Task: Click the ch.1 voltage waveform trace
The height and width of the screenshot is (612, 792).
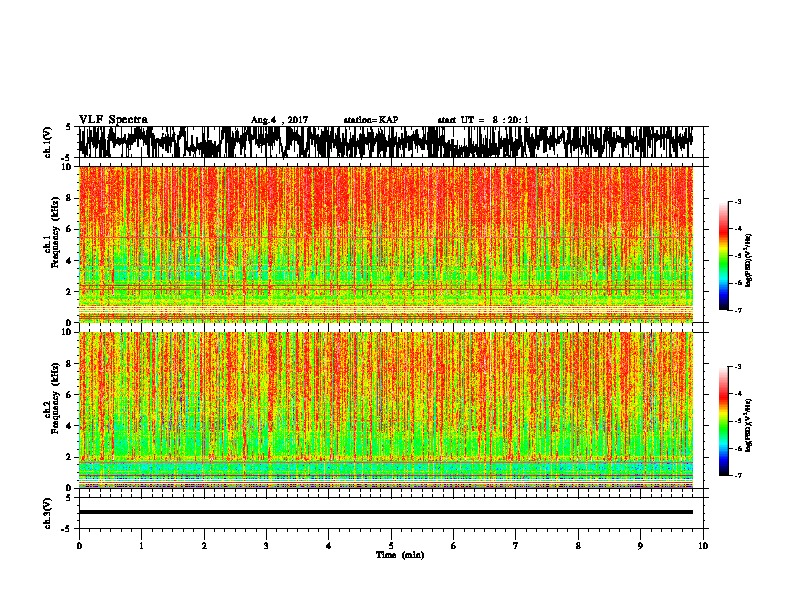Action: (x=385, y=142)
